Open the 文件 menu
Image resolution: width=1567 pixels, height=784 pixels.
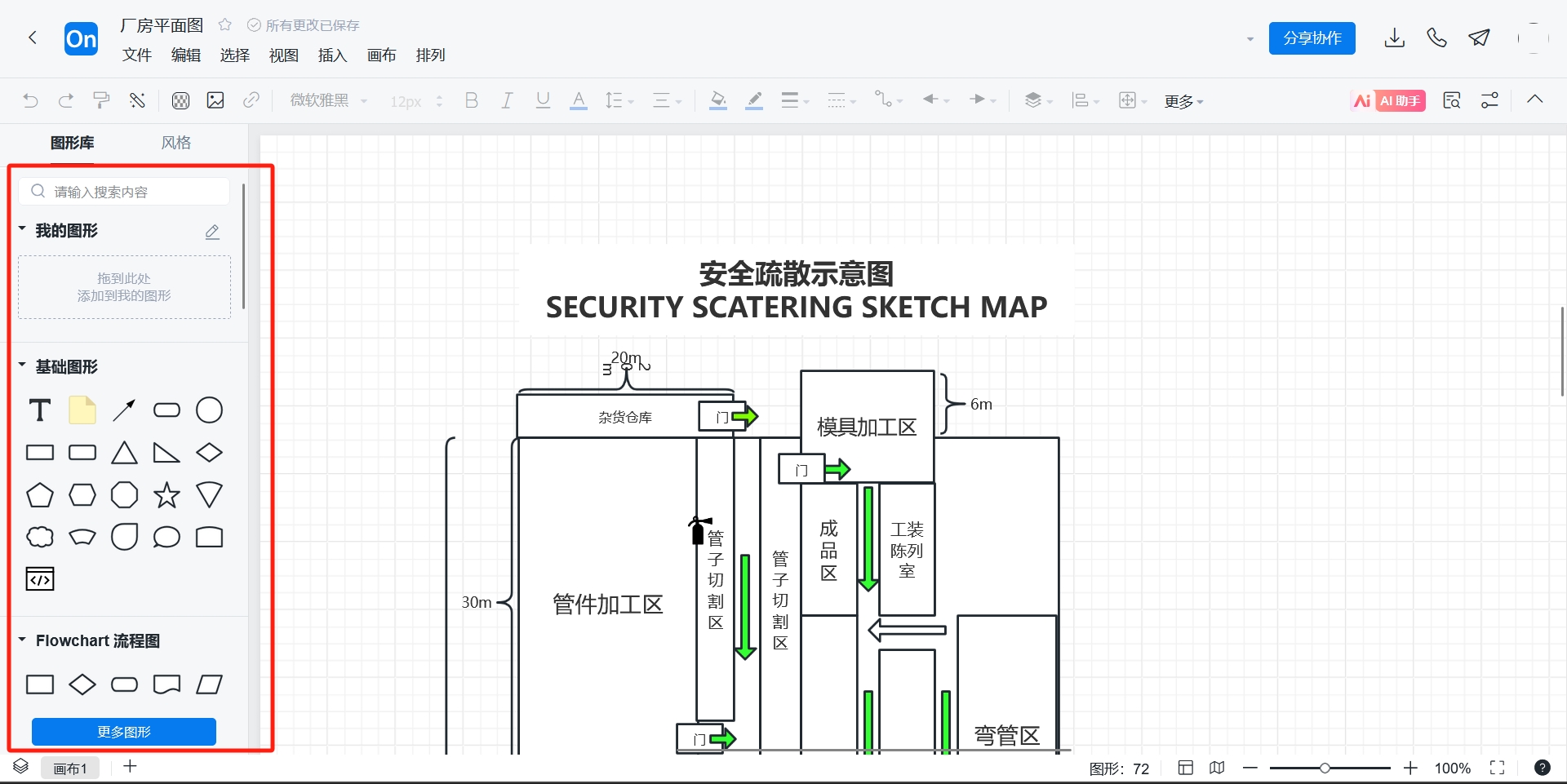137,55
